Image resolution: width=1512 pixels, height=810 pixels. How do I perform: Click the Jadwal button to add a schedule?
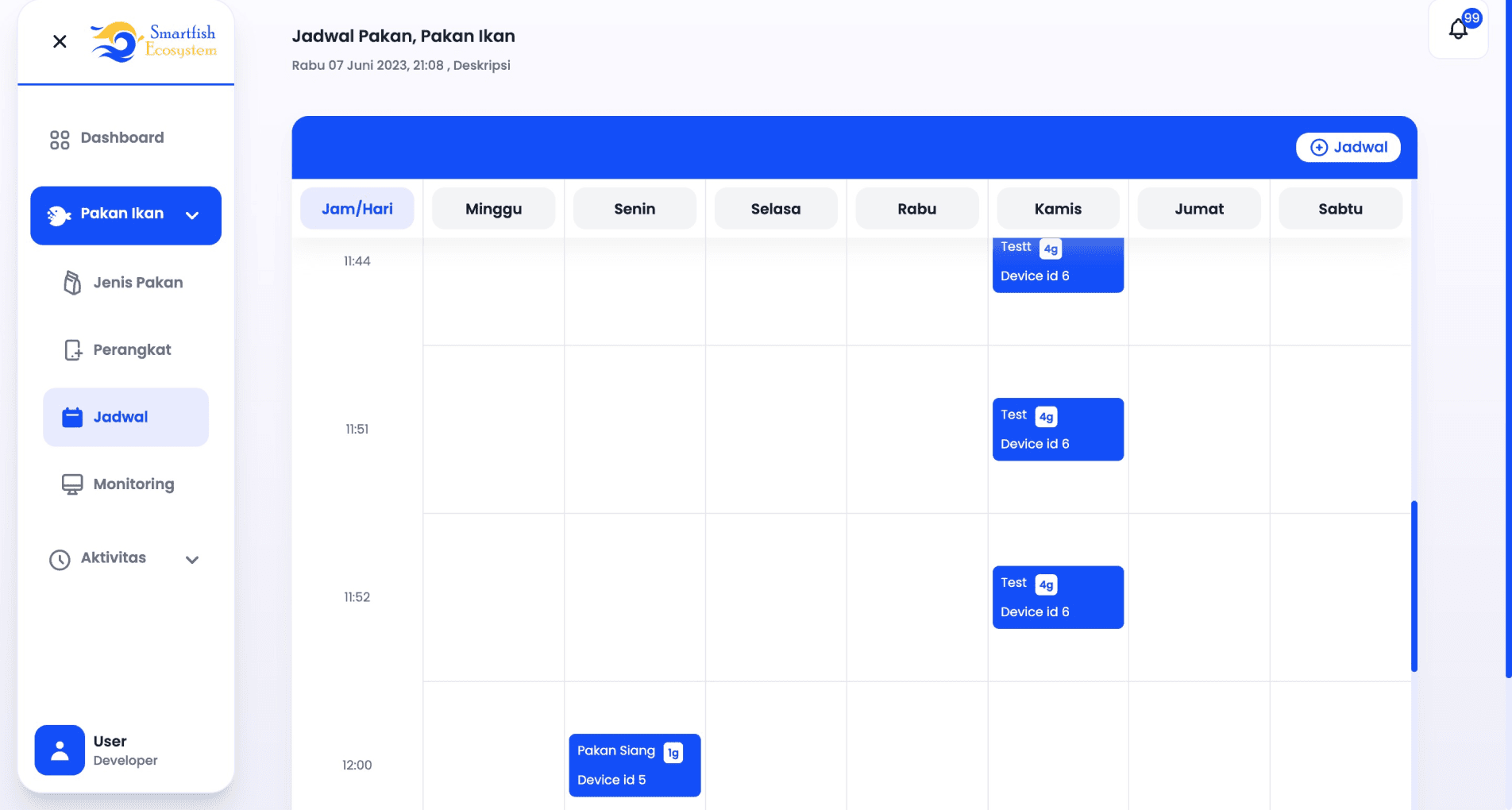pyautogui.click(x=1348, y=147)
